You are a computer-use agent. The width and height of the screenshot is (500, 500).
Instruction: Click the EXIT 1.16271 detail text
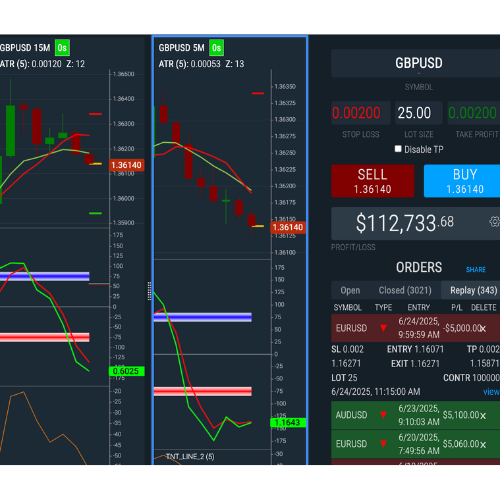(415, 364)
